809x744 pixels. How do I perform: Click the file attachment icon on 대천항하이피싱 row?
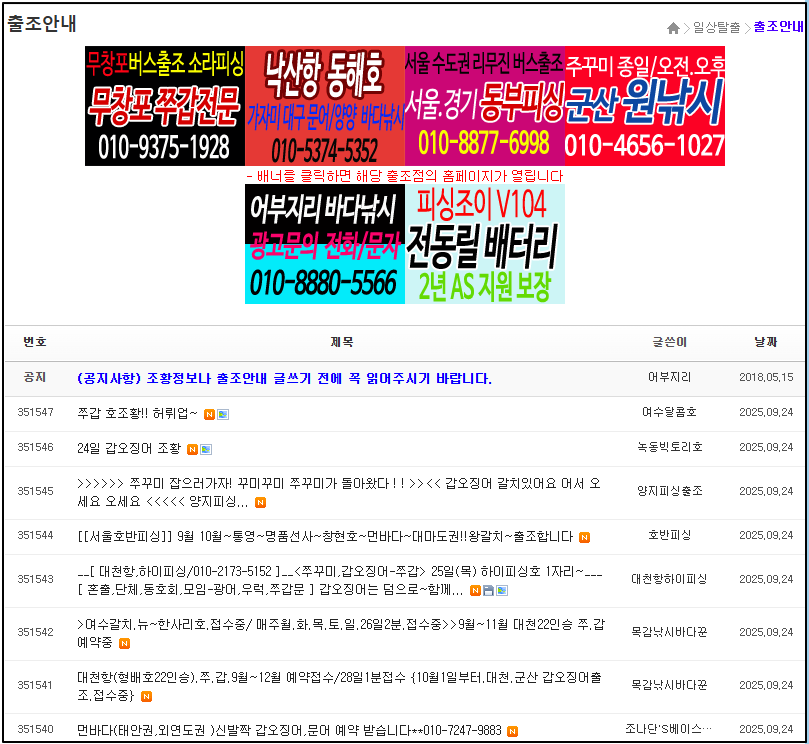486,589
